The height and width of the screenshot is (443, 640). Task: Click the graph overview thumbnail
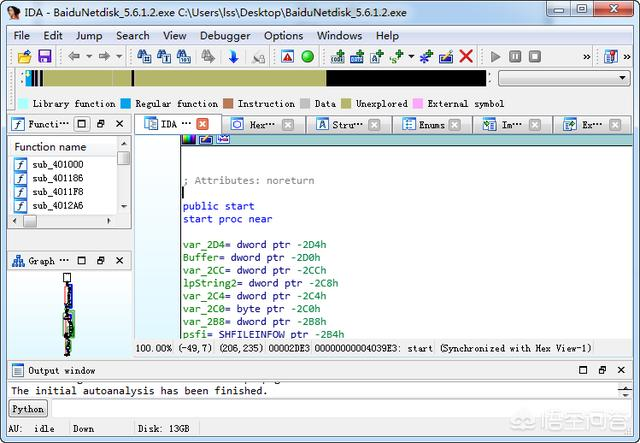coord(69,314)
